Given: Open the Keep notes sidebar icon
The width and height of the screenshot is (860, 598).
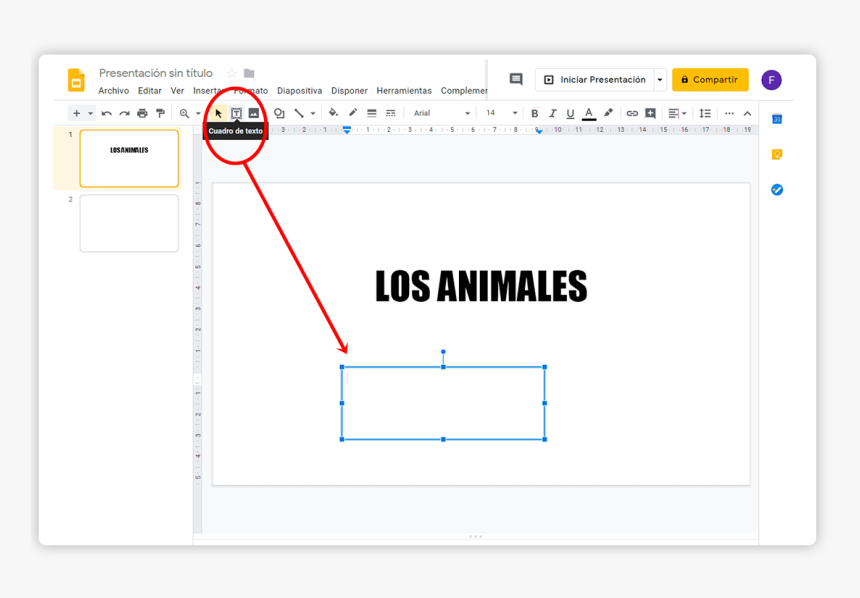Looking at the screenshot, I should [777, 155].
